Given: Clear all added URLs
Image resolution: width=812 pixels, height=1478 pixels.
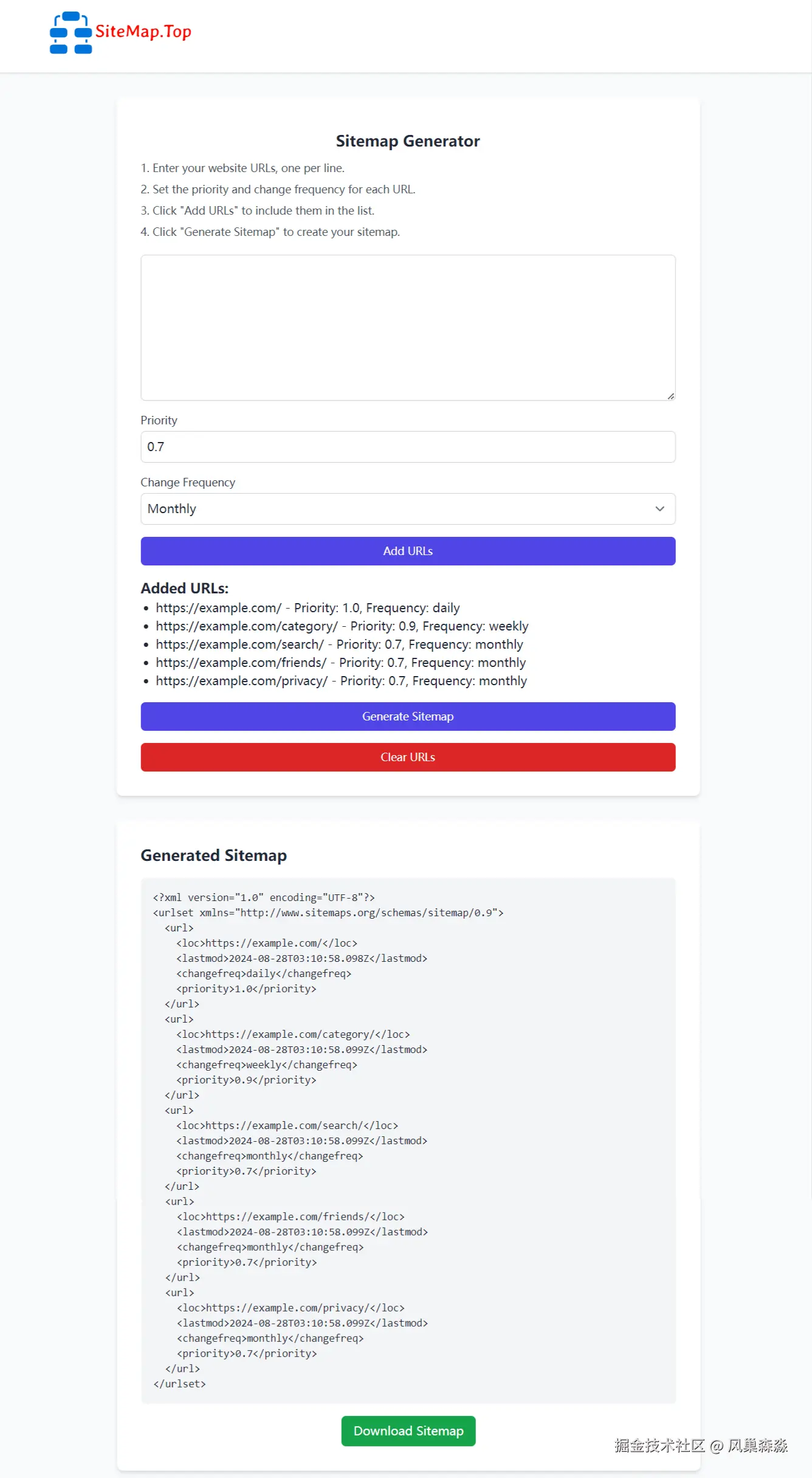Looking at the screenshot, I should [407, 757].
